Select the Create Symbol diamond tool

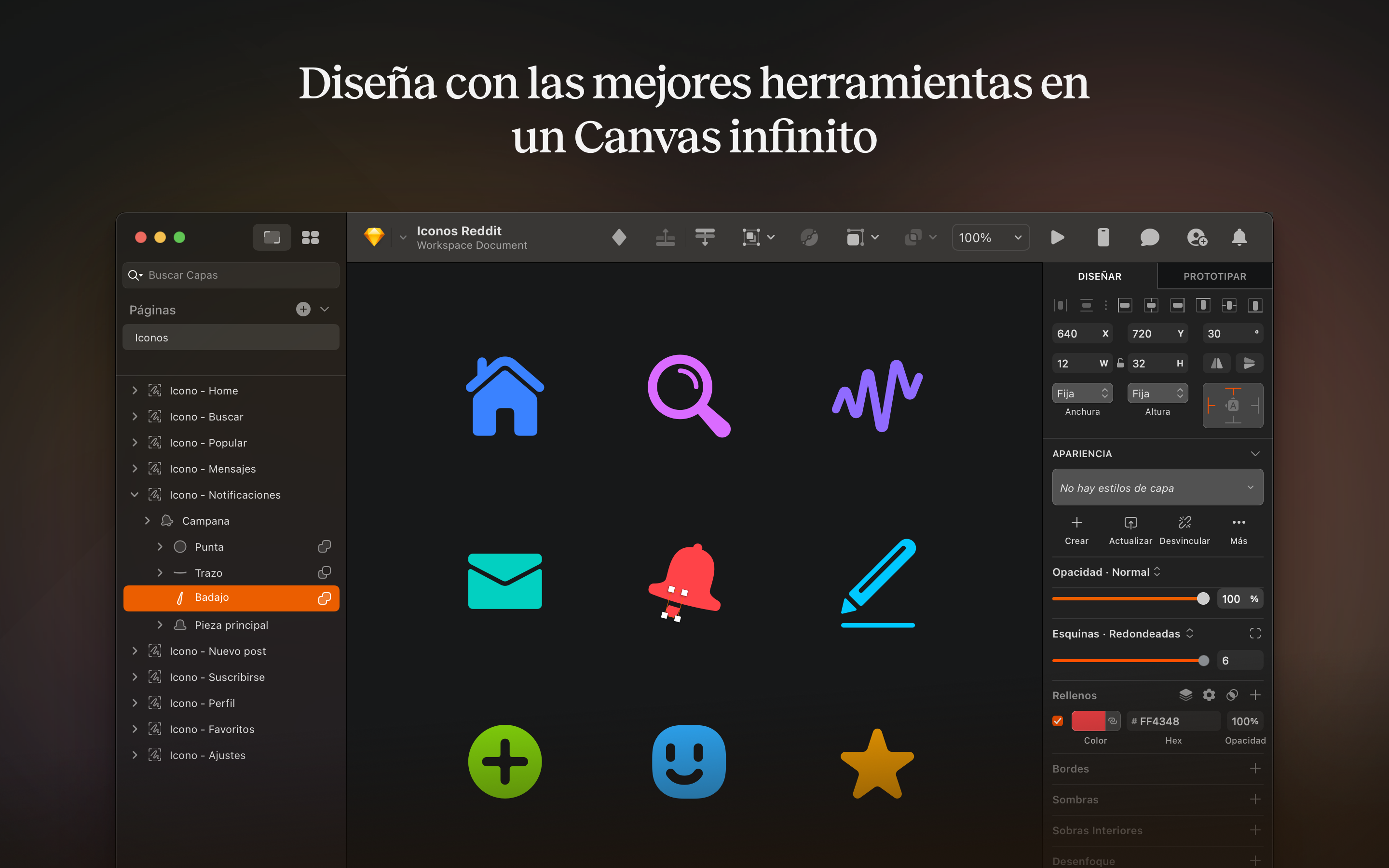point(619,237)
